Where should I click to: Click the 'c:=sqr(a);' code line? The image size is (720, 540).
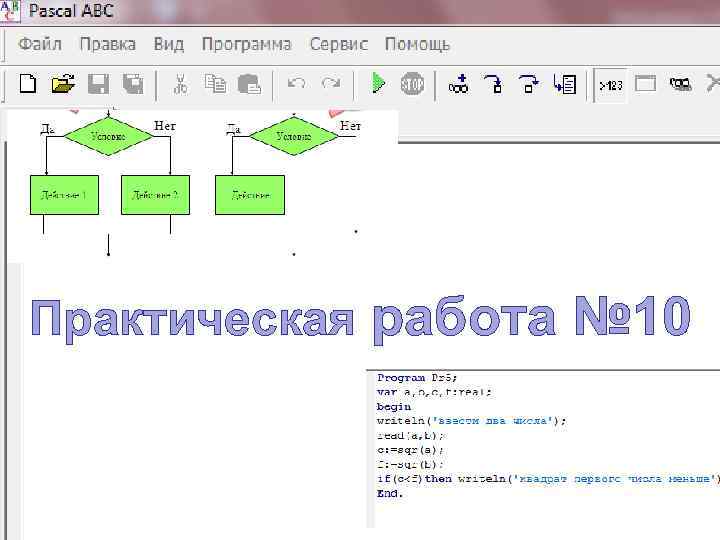click(411, 450)
